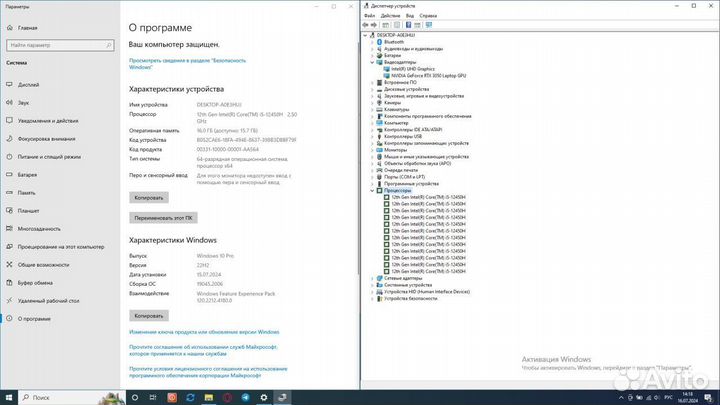Collapse the Процессоры node
Screen dimensions: 720x405
372,191
